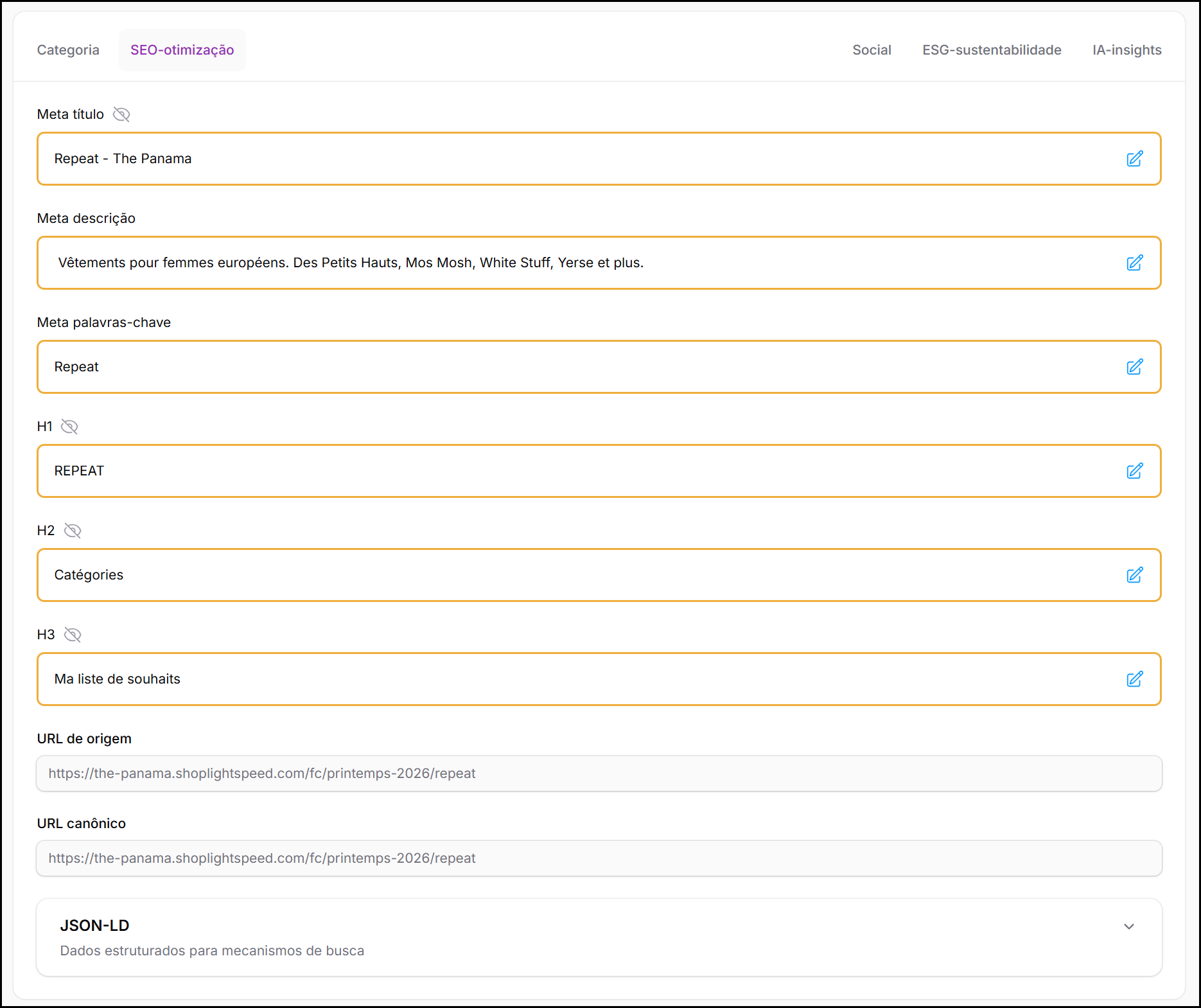Open editor for Meta palavras-chave field
Screen dimensions: 1201x1008
1134,367
